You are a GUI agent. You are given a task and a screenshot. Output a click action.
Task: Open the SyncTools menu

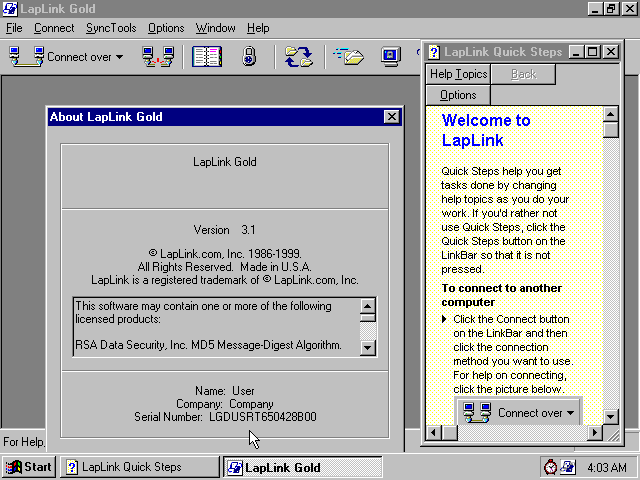coord(111,28)
